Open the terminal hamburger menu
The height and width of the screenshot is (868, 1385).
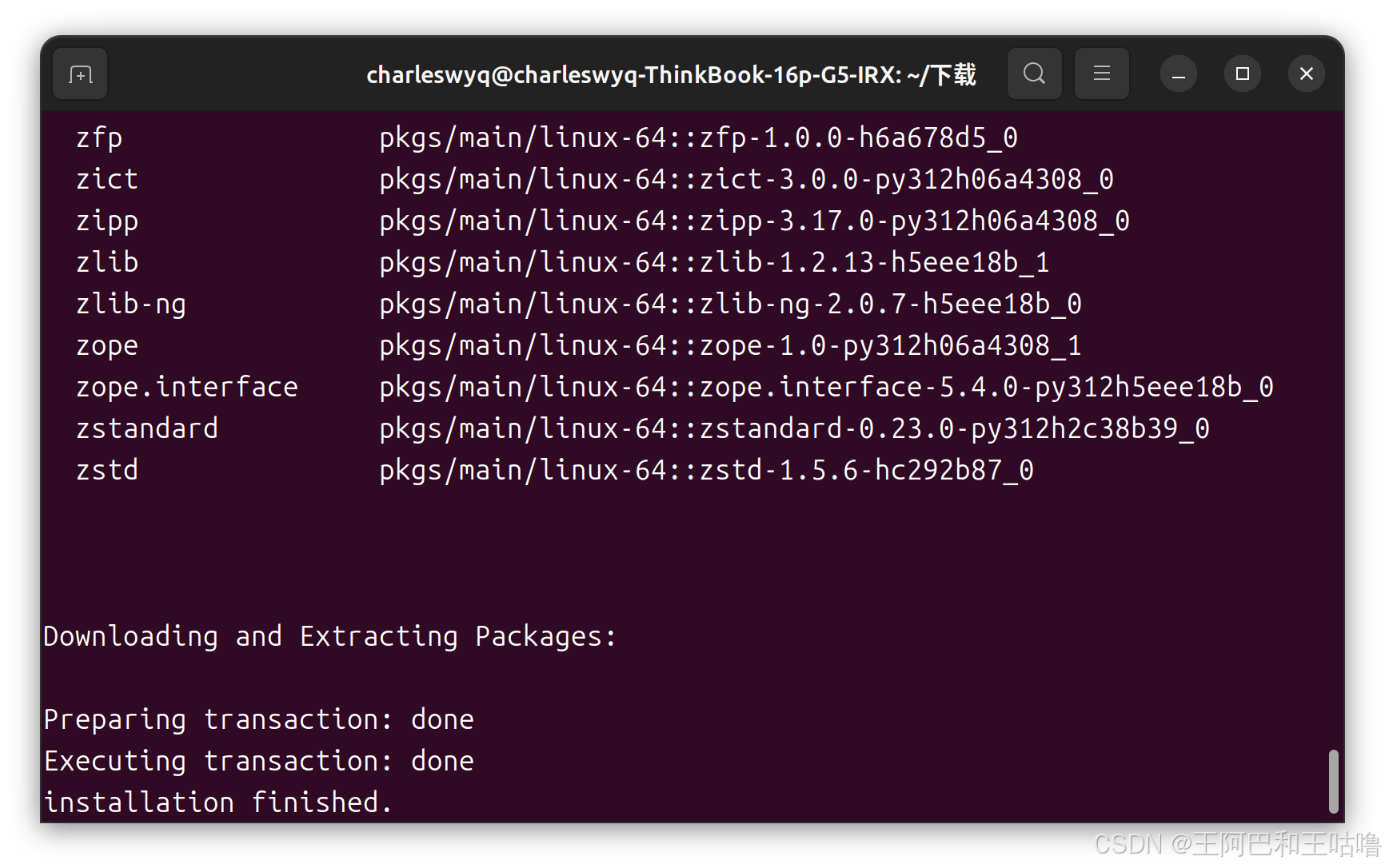tap(1101, 74)
